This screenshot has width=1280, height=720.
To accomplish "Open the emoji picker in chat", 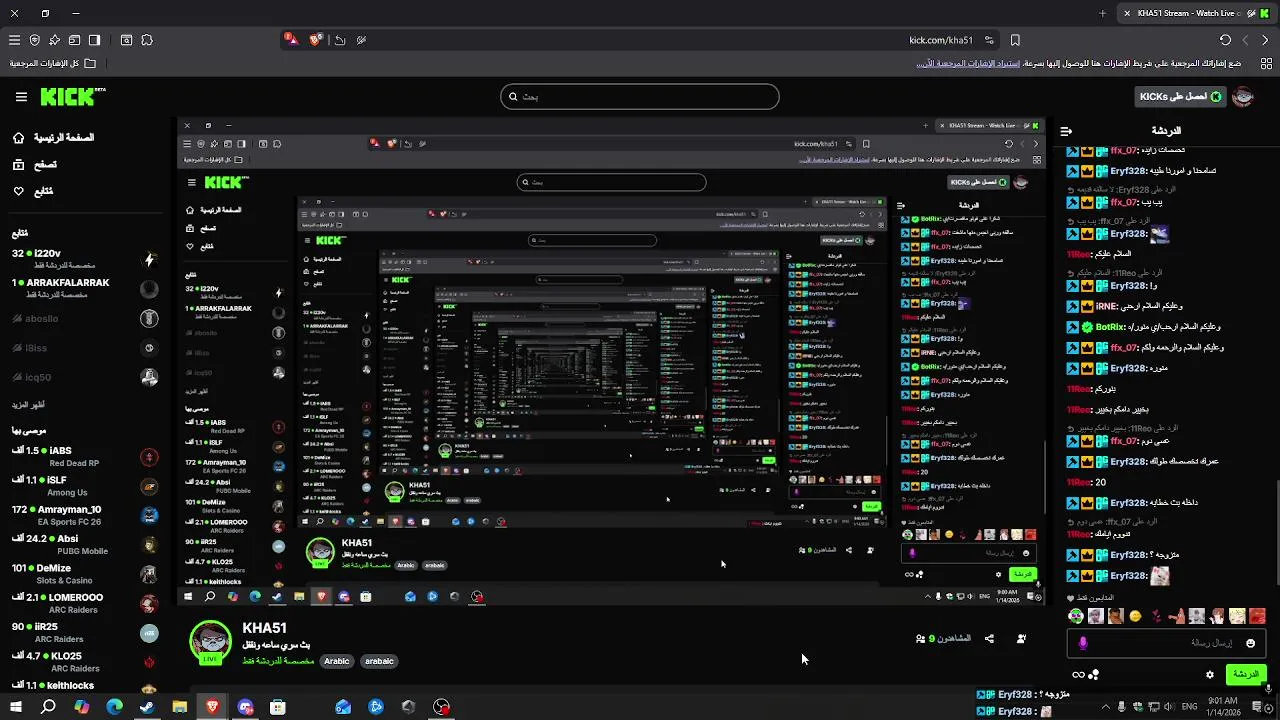I will 1250,643.
